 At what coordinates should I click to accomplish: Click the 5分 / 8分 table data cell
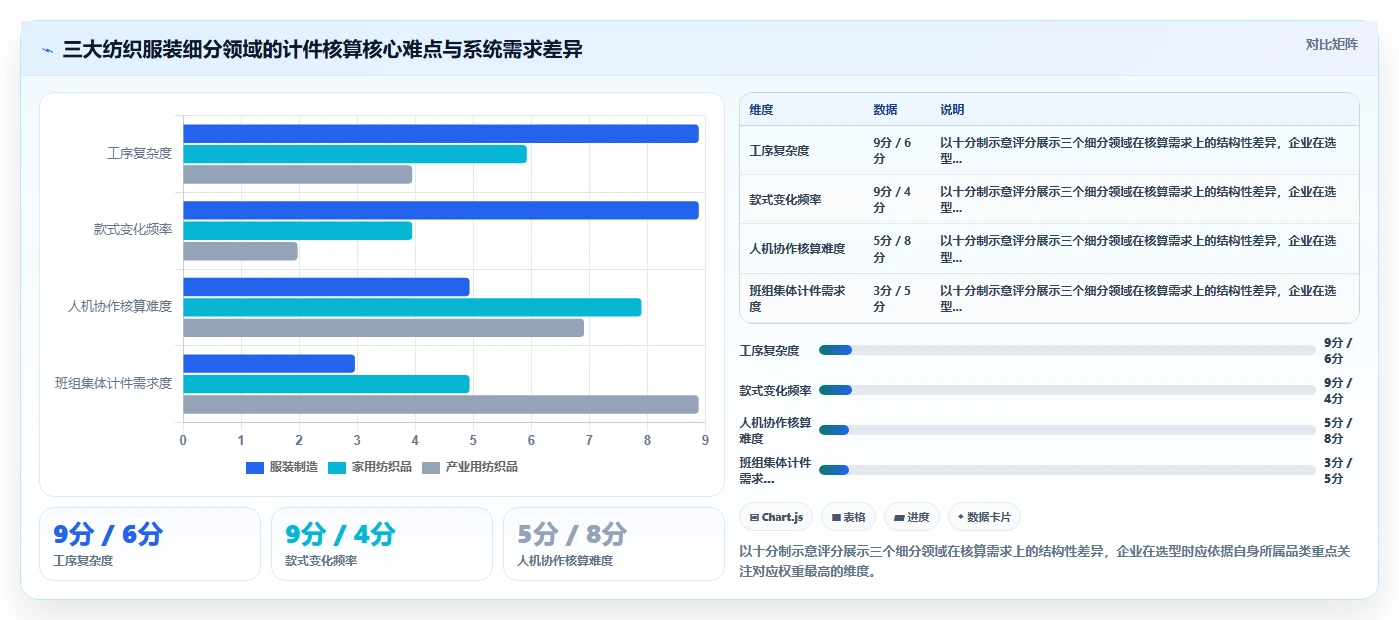(x=897, y=249)
